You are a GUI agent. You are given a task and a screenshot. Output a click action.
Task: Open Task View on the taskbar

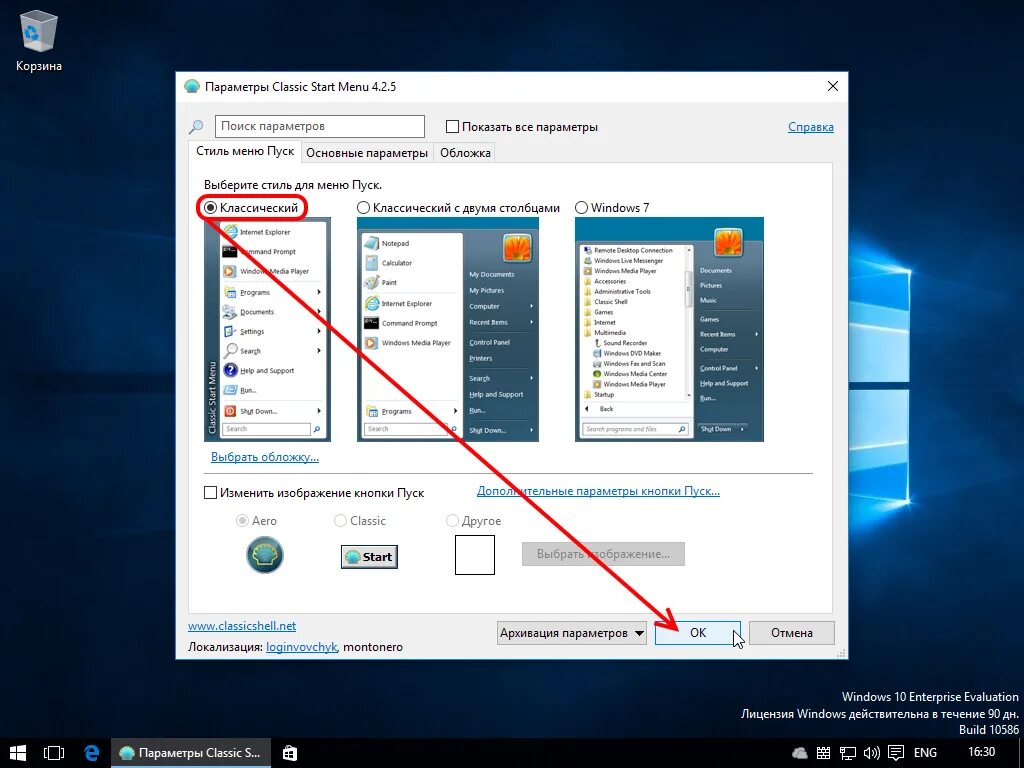[55, 752]
